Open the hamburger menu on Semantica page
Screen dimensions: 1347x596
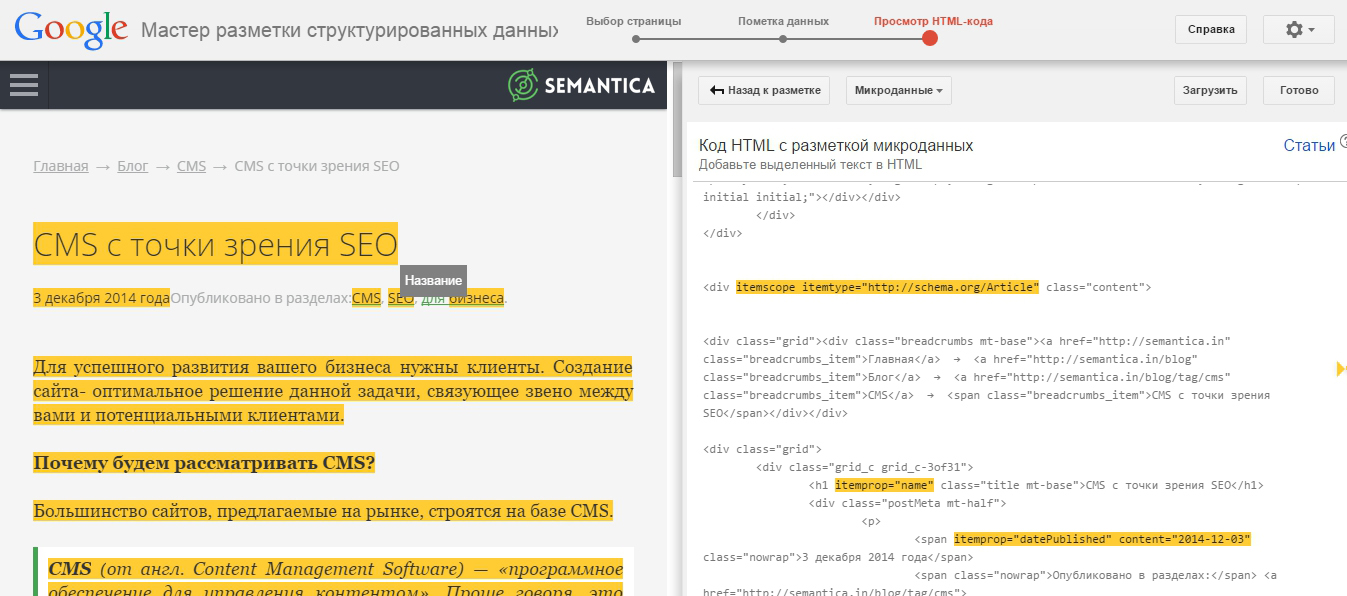click(24, 85)
